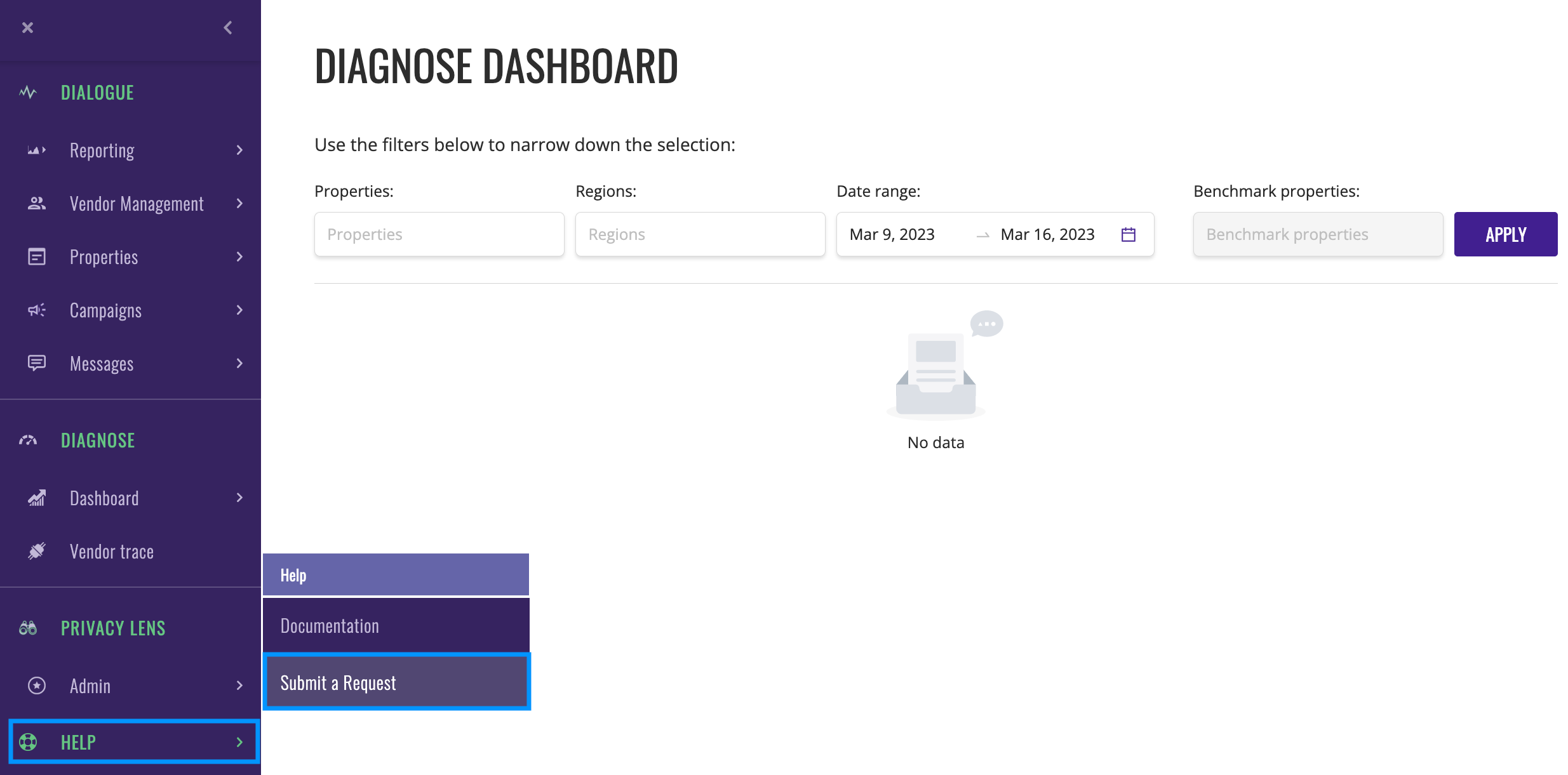Click the Diagnose gauge icon

click(x=28, y=440)
